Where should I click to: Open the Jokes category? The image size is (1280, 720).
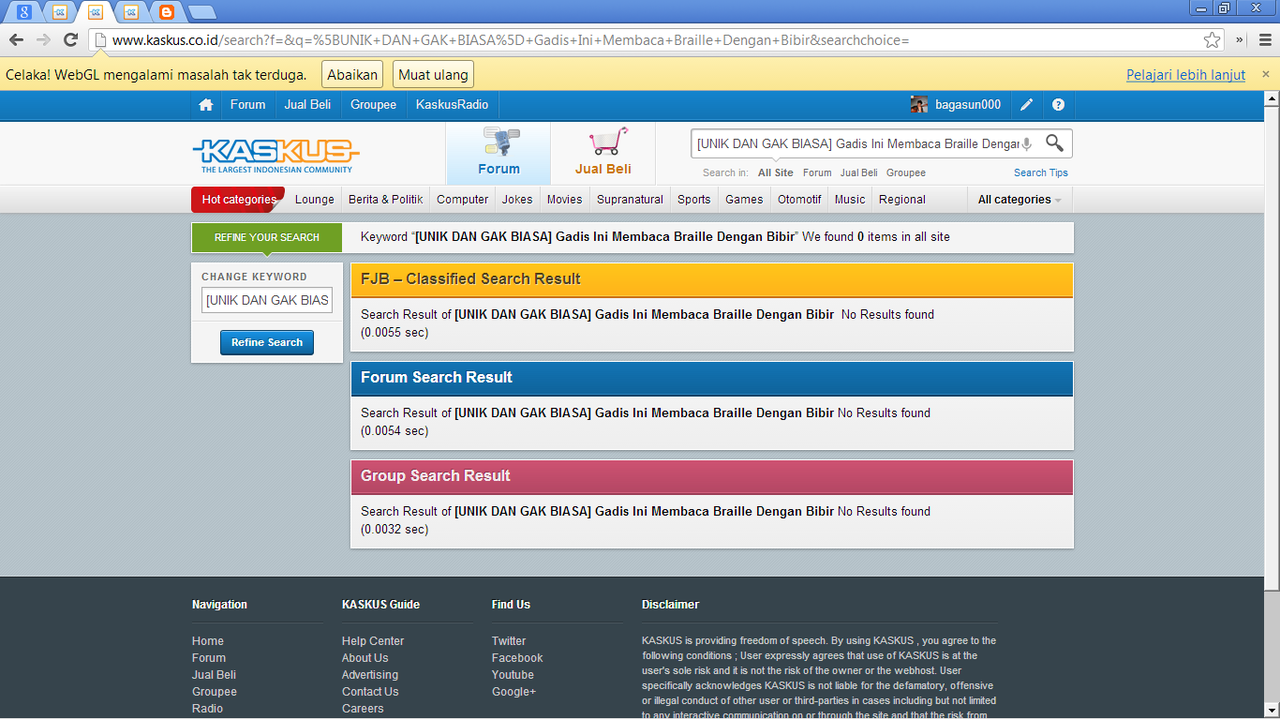(x=517, y=199)
